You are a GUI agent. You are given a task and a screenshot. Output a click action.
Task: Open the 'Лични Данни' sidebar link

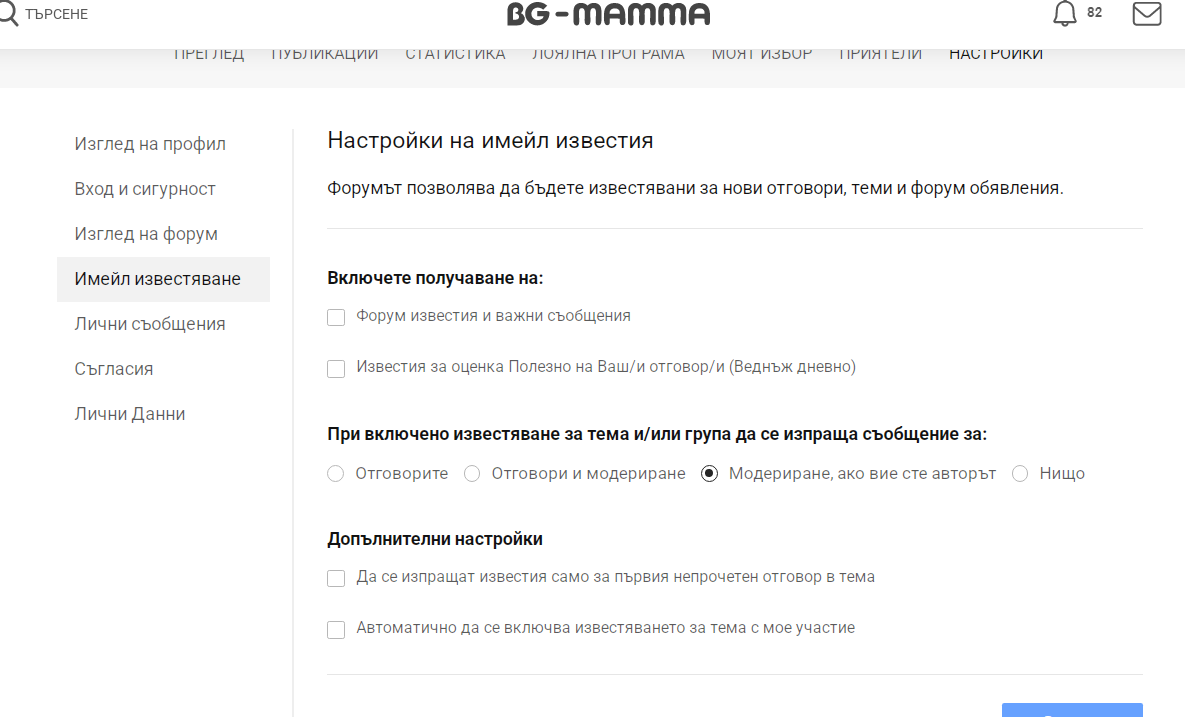coord(130,414)
